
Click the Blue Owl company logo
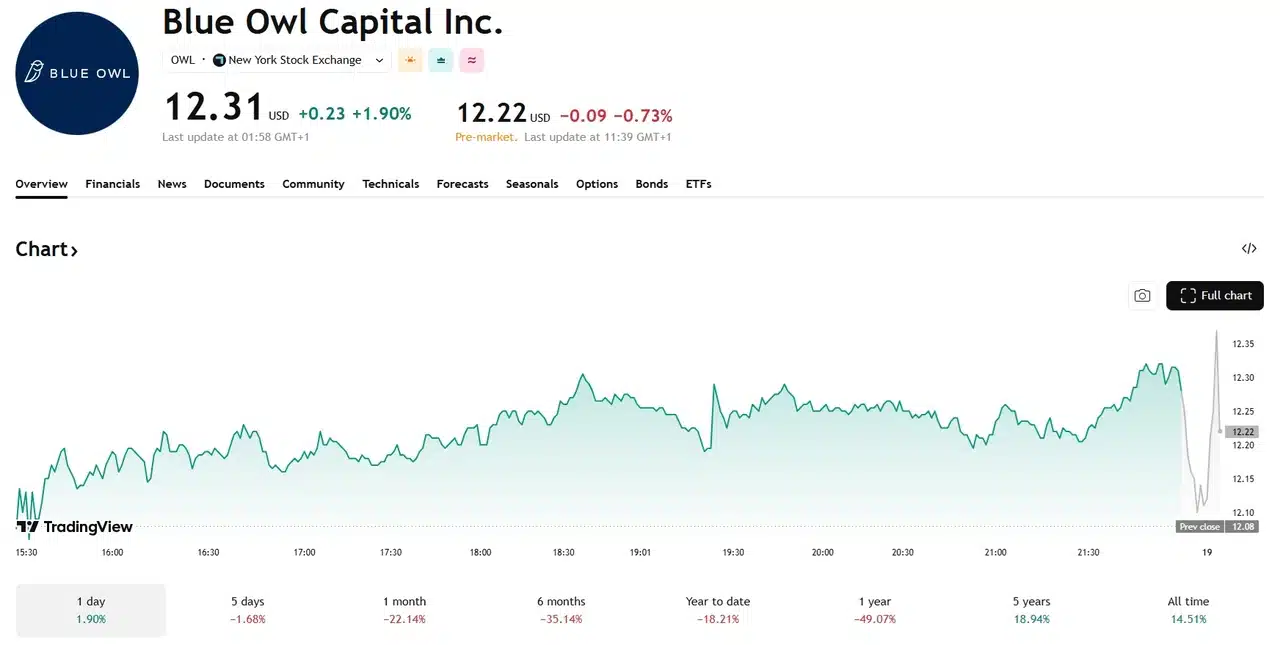77,73
